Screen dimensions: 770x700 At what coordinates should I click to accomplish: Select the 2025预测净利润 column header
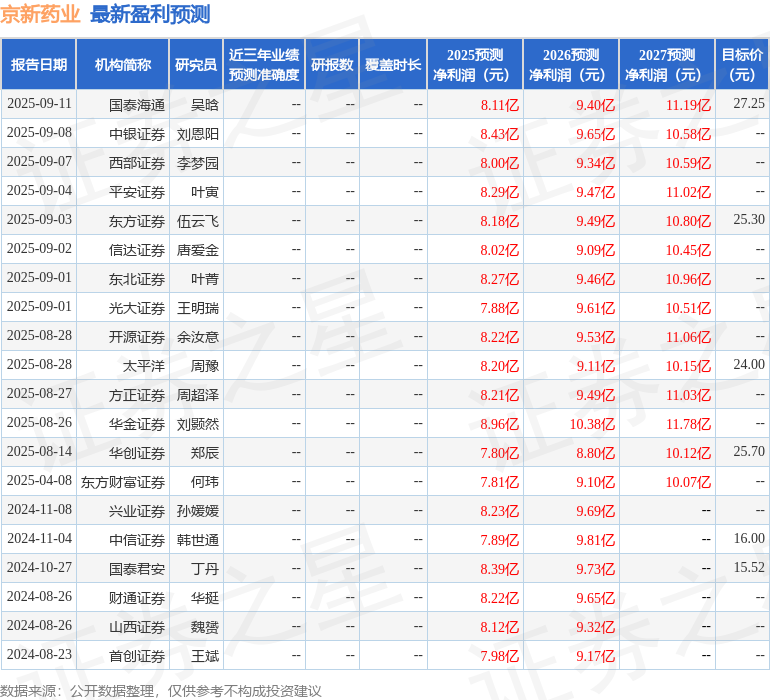475,64
